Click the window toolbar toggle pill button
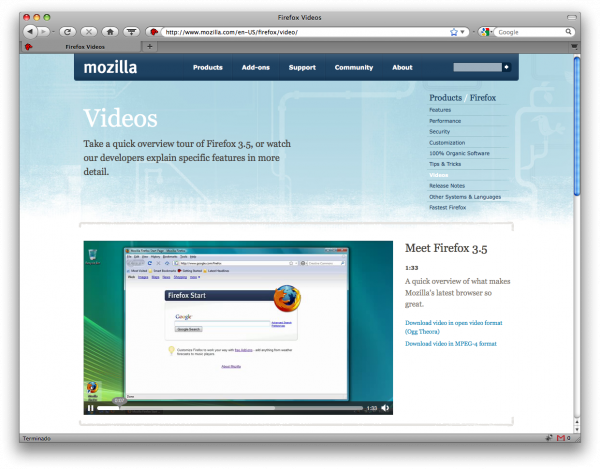Viewport: 600px width, 469px height. 572,17
